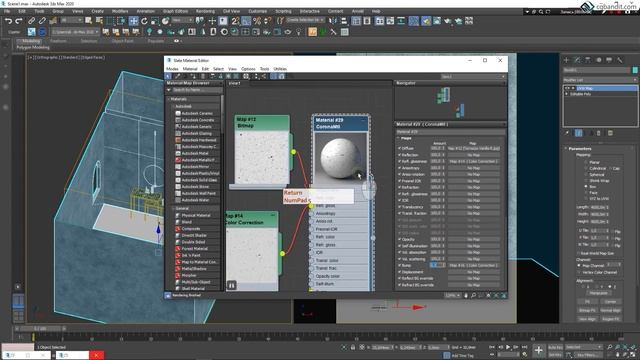The height and width of the screenshot is (360, 640).
Task: Select the Spherical mapping radio button
Action: point(586,174)
